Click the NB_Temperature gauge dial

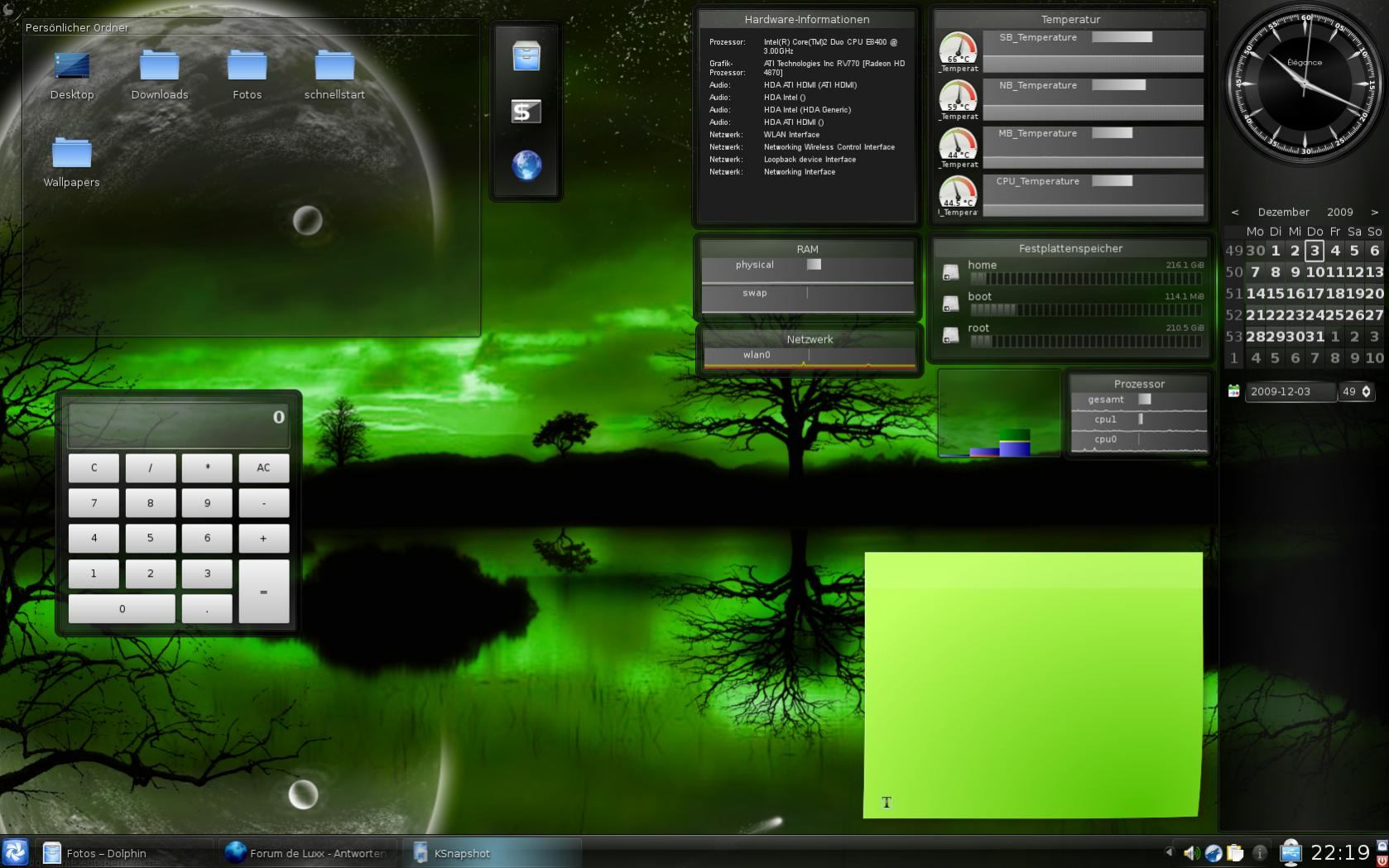coord(959,97)
